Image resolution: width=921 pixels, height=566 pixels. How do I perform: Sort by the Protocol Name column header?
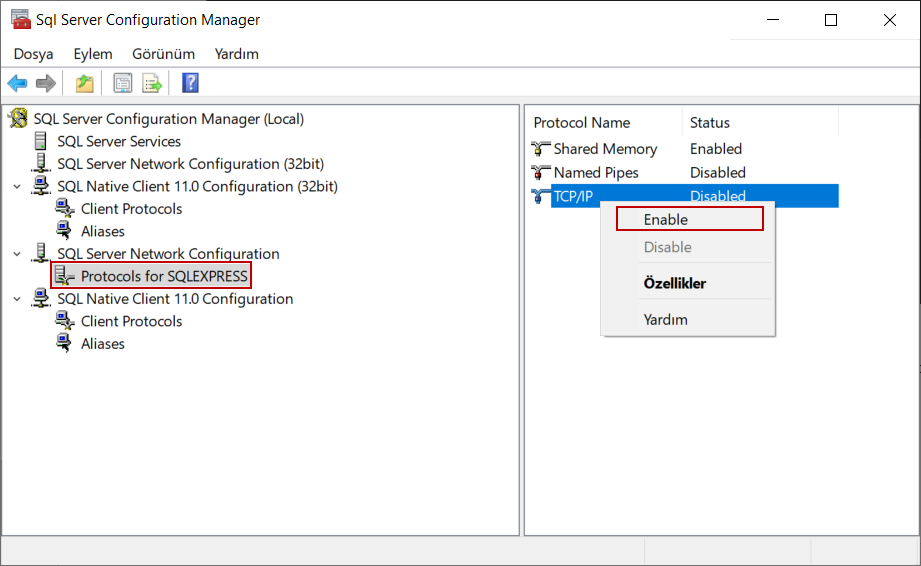[582, 123]
